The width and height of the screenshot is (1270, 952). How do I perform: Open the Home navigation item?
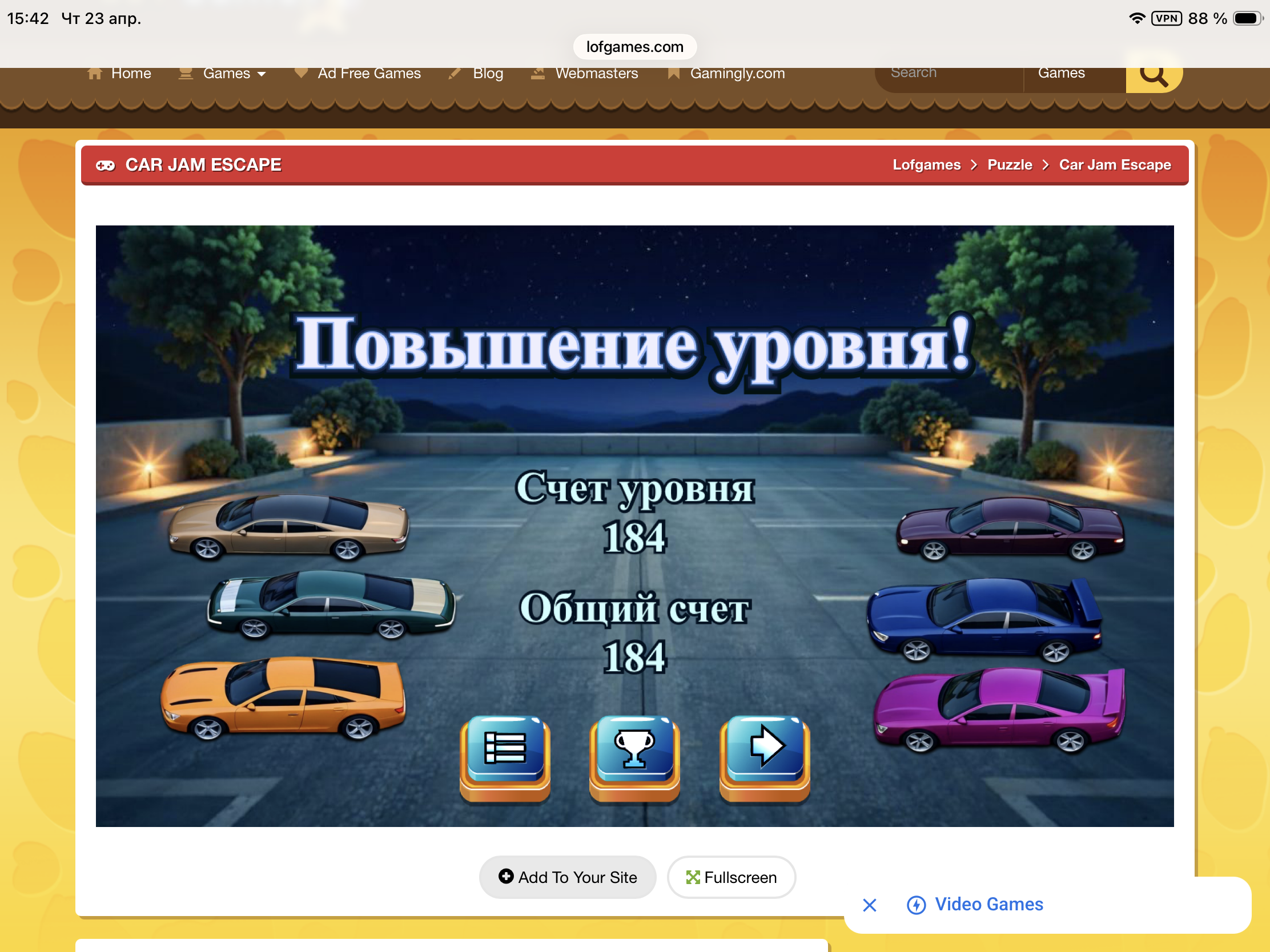[x=119, y=74]
